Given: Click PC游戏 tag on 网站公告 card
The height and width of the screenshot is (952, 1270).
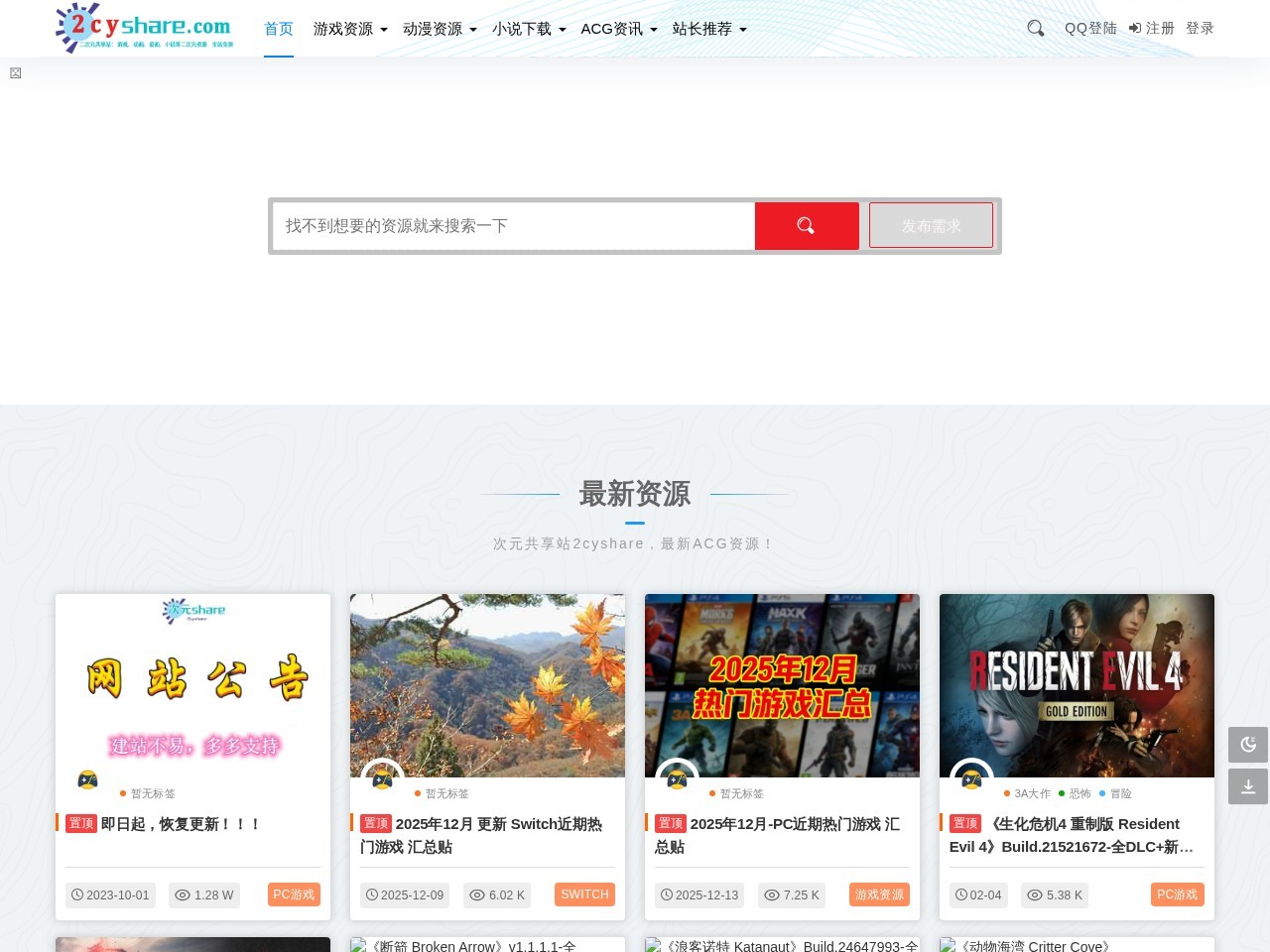Looking at the screenshot, I should 294,894.
